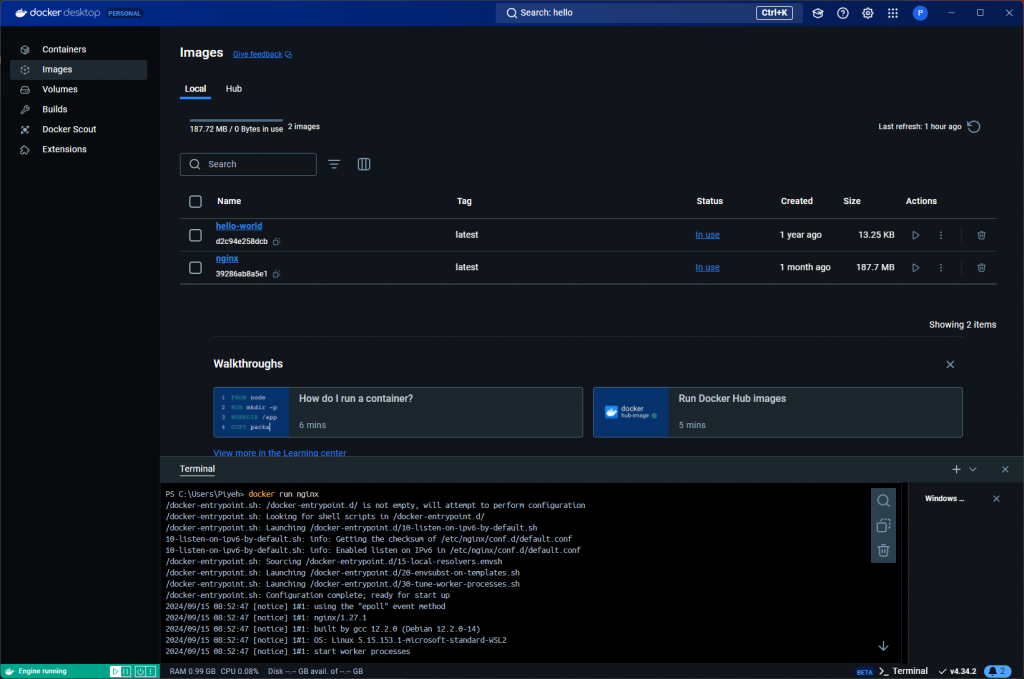Delete the hello-world image
Screen dimensions: 1024x679
tap(981, 235)
